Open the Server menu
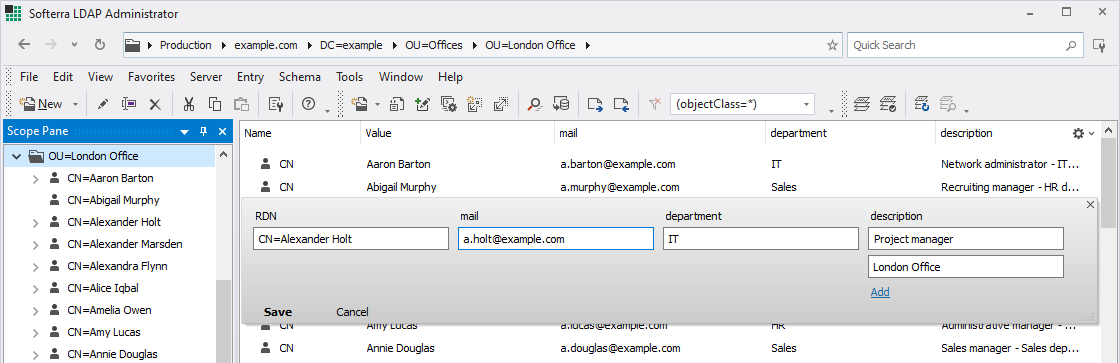 [x=206, y=76]
